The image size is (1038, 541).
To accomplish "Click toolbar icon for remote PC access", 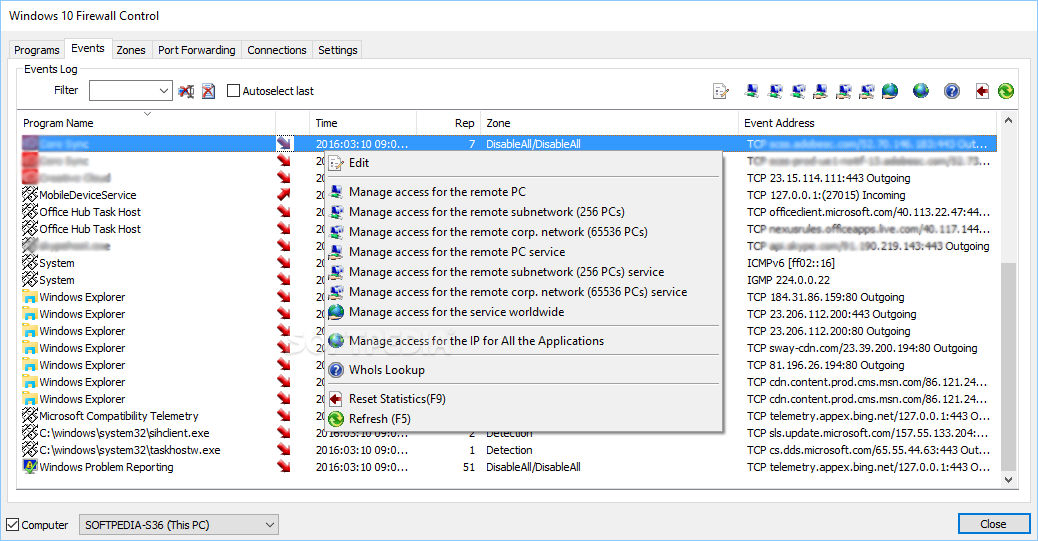I will point(751,91).
